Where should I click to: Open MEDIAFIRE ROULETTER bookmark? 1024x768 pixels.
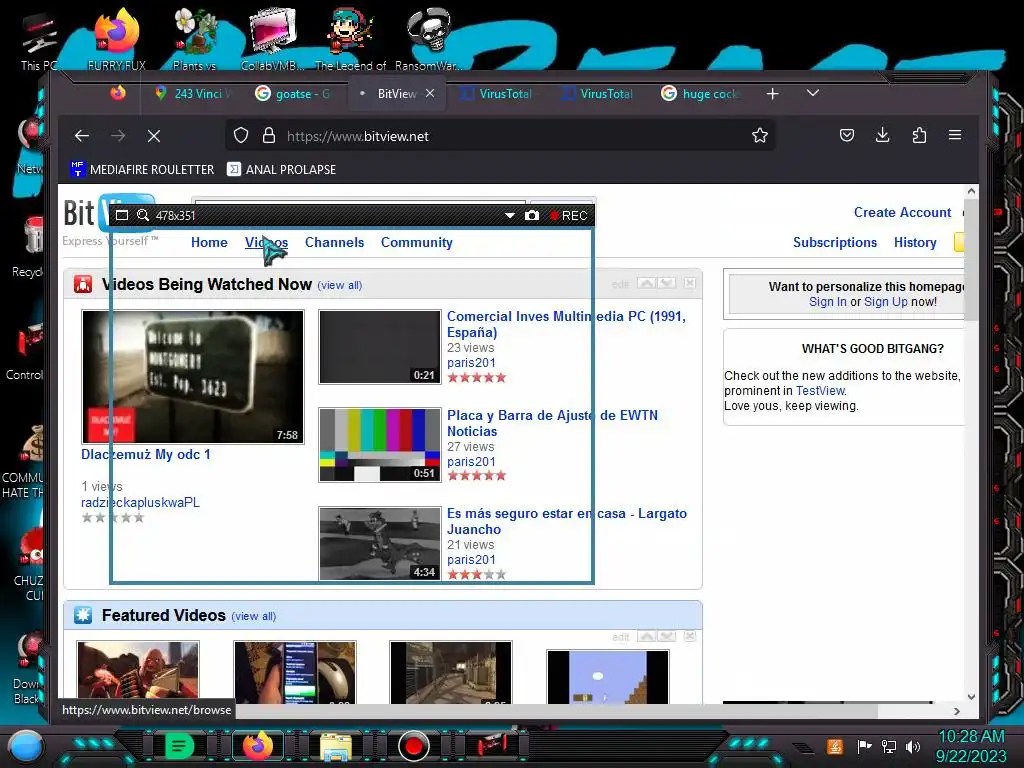pos(142,169)
